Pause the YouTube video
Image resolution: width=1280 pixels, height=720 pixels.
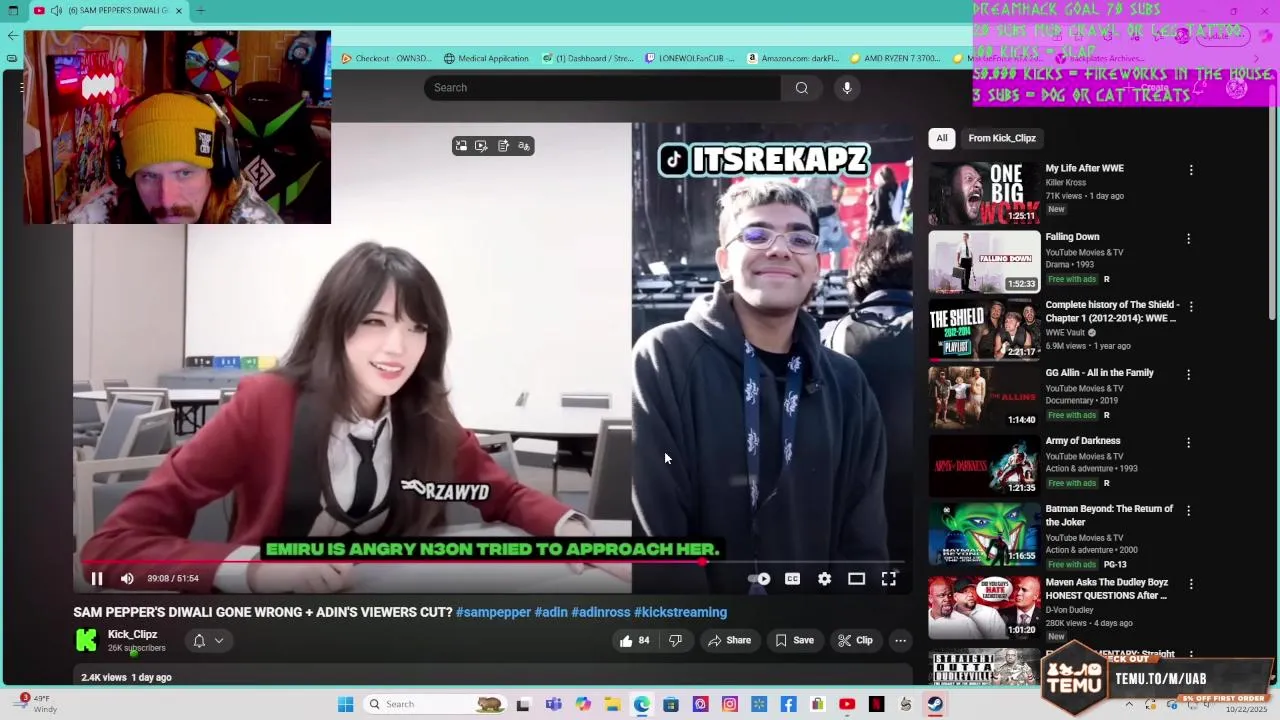(x=97, y=578)
